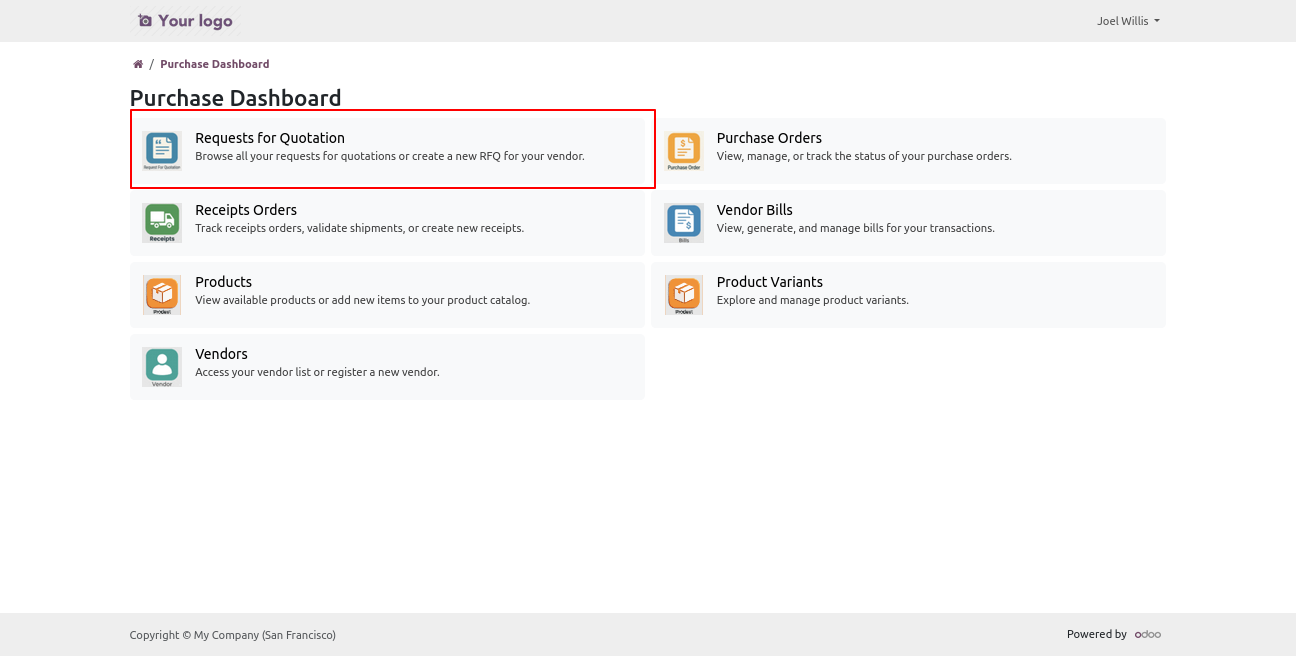Click the Requests for Quotation icon
The width and height of the screenshot is (1296, 656).
(161, 150)
